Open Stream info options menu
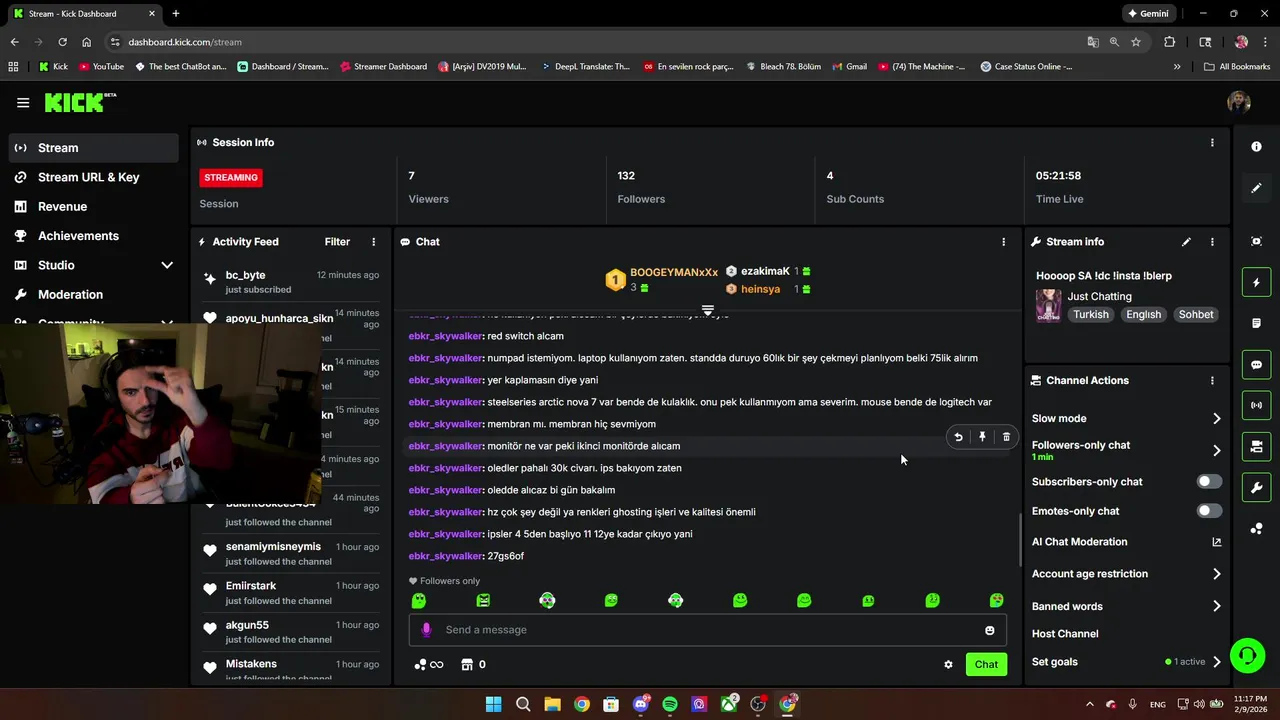The height and width of the screenshot is (720, 1280). pos(1212,242)
